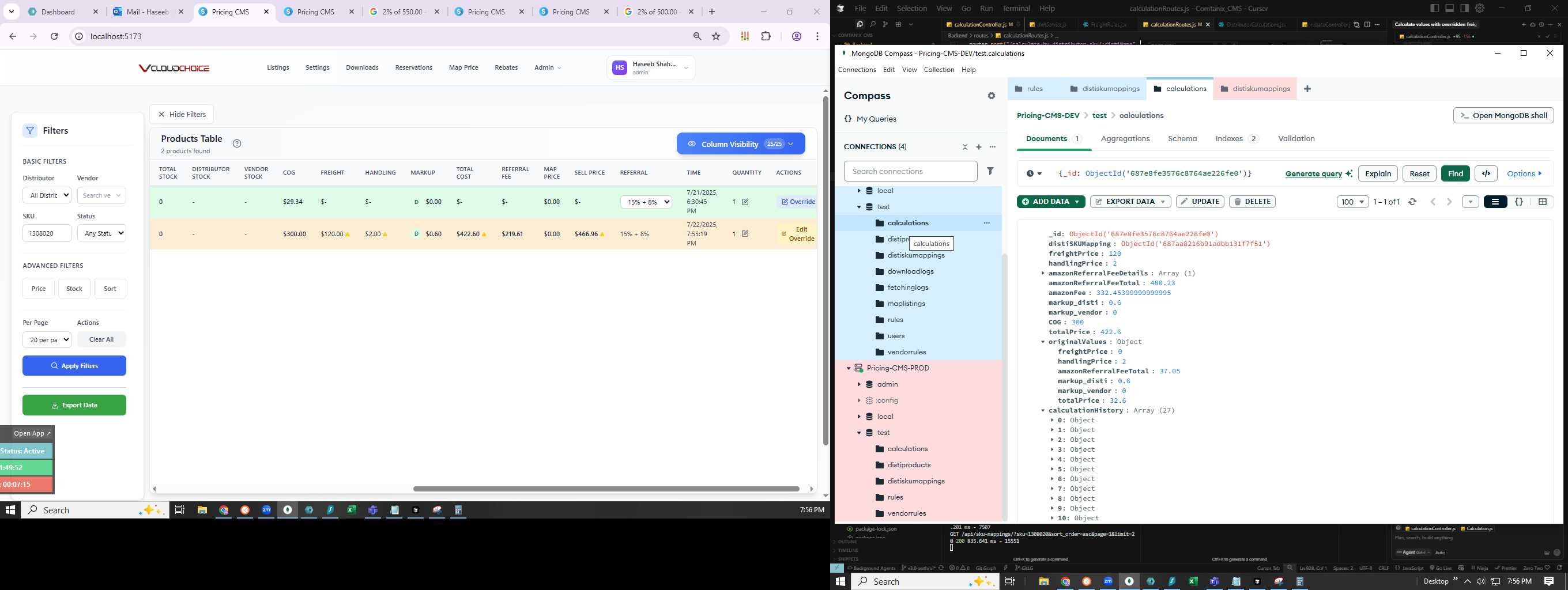The height and width of the screenshot is (590, 1568).
Task: Toggle query code export button in Compass
Action: 1486,173
